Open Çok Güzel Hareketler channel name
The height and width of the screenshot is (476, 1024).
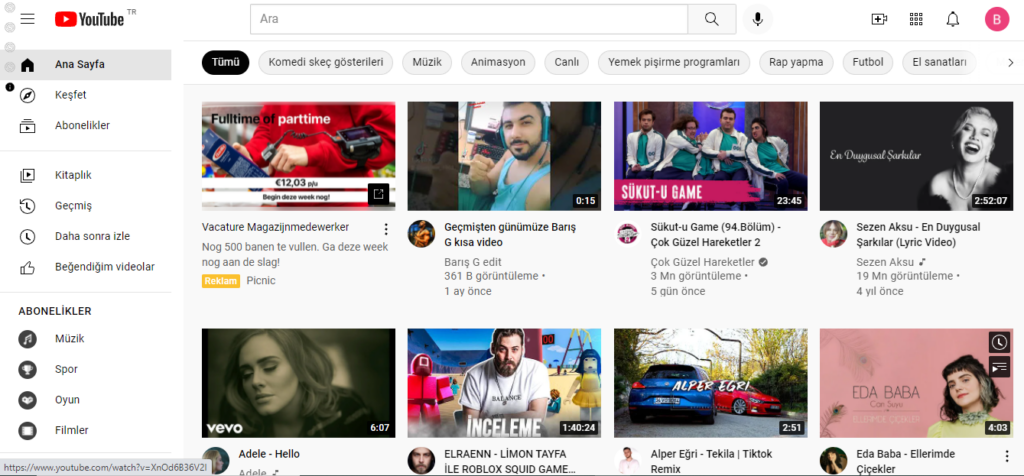(x=703, y=262)
